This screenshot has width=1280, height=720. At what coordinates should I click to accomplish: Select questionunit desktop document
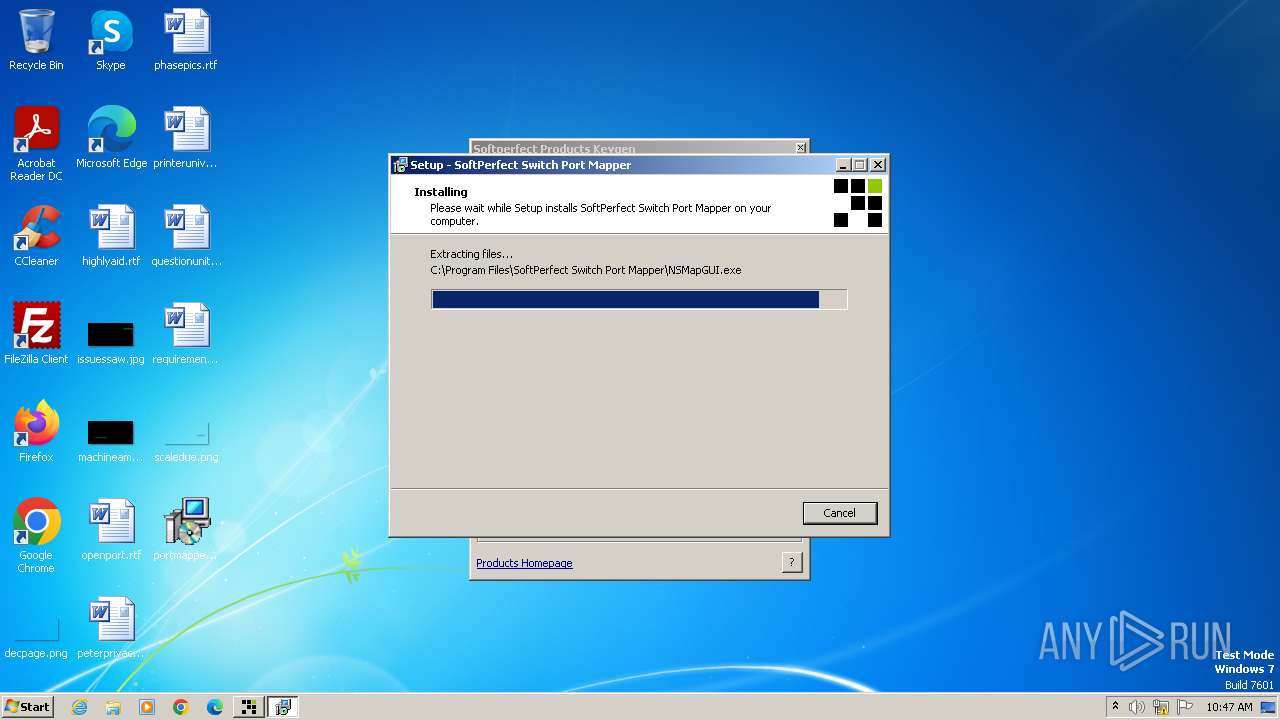point(186,236)
